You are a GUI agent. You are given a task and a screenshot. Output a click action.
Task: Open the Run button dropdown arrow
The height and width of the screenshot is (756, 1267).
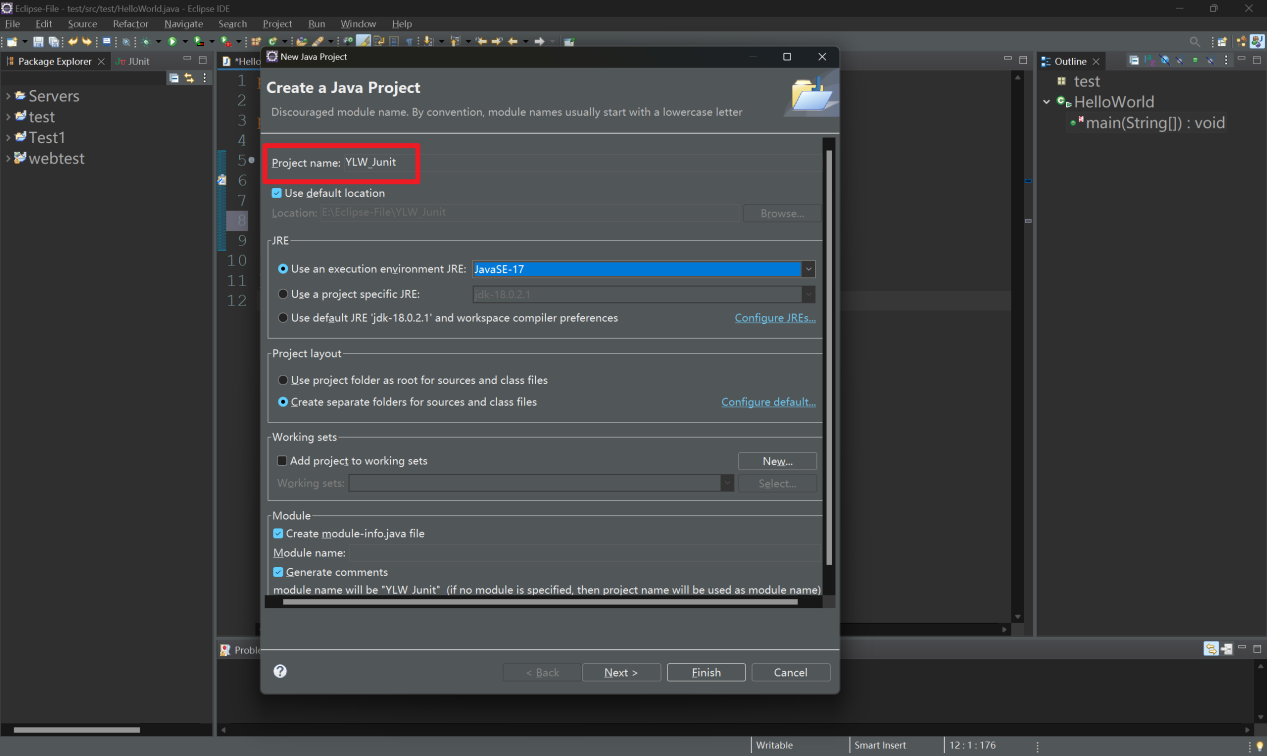pyautogui.click(x=184, y=42)
